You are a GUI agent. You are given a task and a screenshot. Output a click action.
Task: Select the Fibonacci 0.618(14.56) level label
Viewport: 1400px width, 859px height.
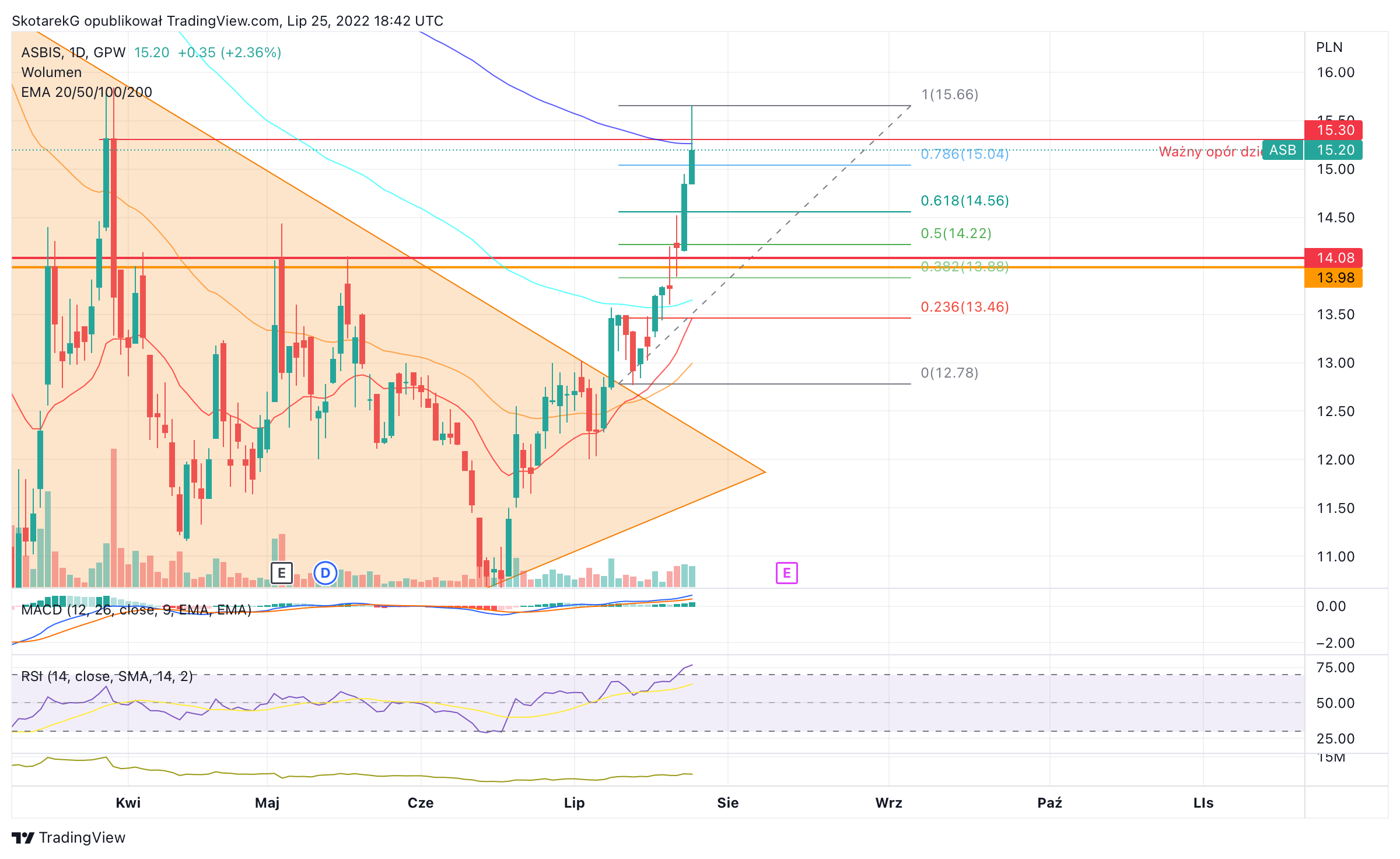(965, 201)
